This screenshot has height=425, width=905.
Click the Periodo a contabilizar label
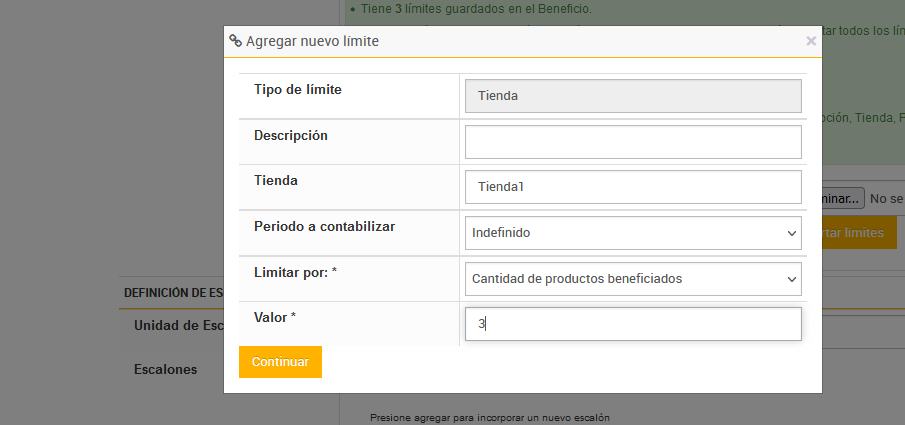[x=324, y=227]
